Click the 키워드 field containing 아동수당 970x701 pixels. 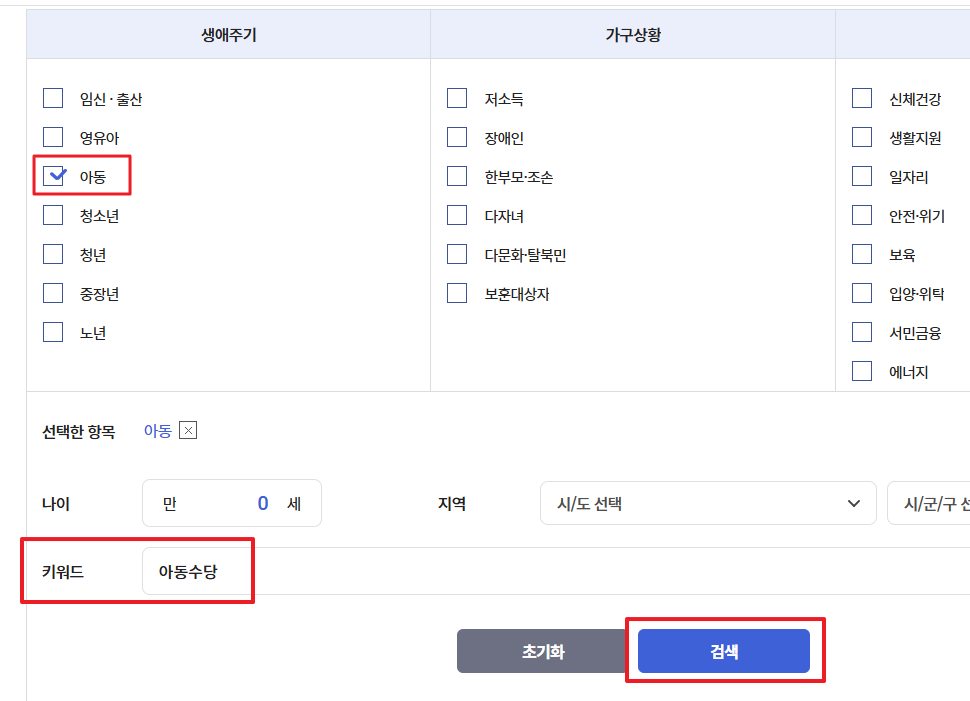coord(556,571)
